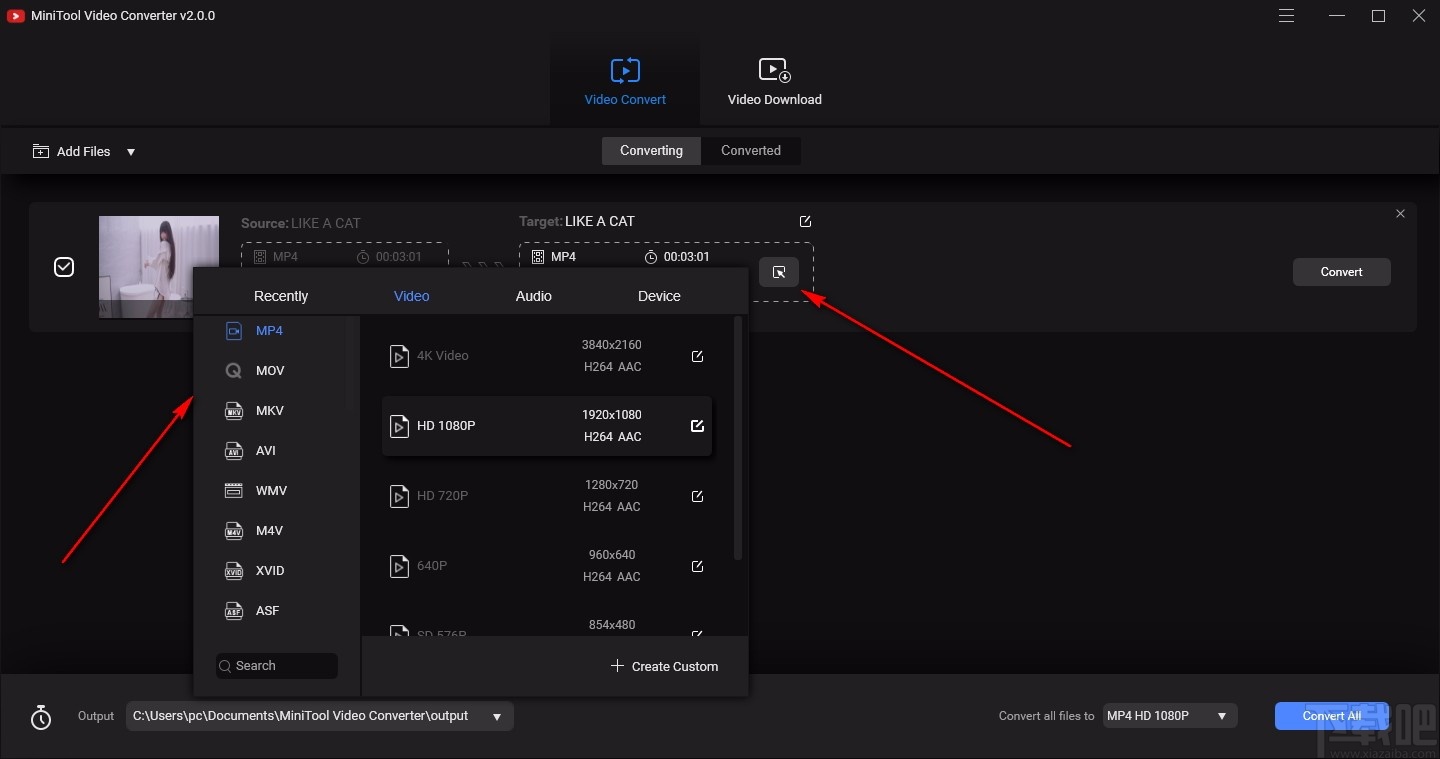Click the format Search field

tap(277, 666)
